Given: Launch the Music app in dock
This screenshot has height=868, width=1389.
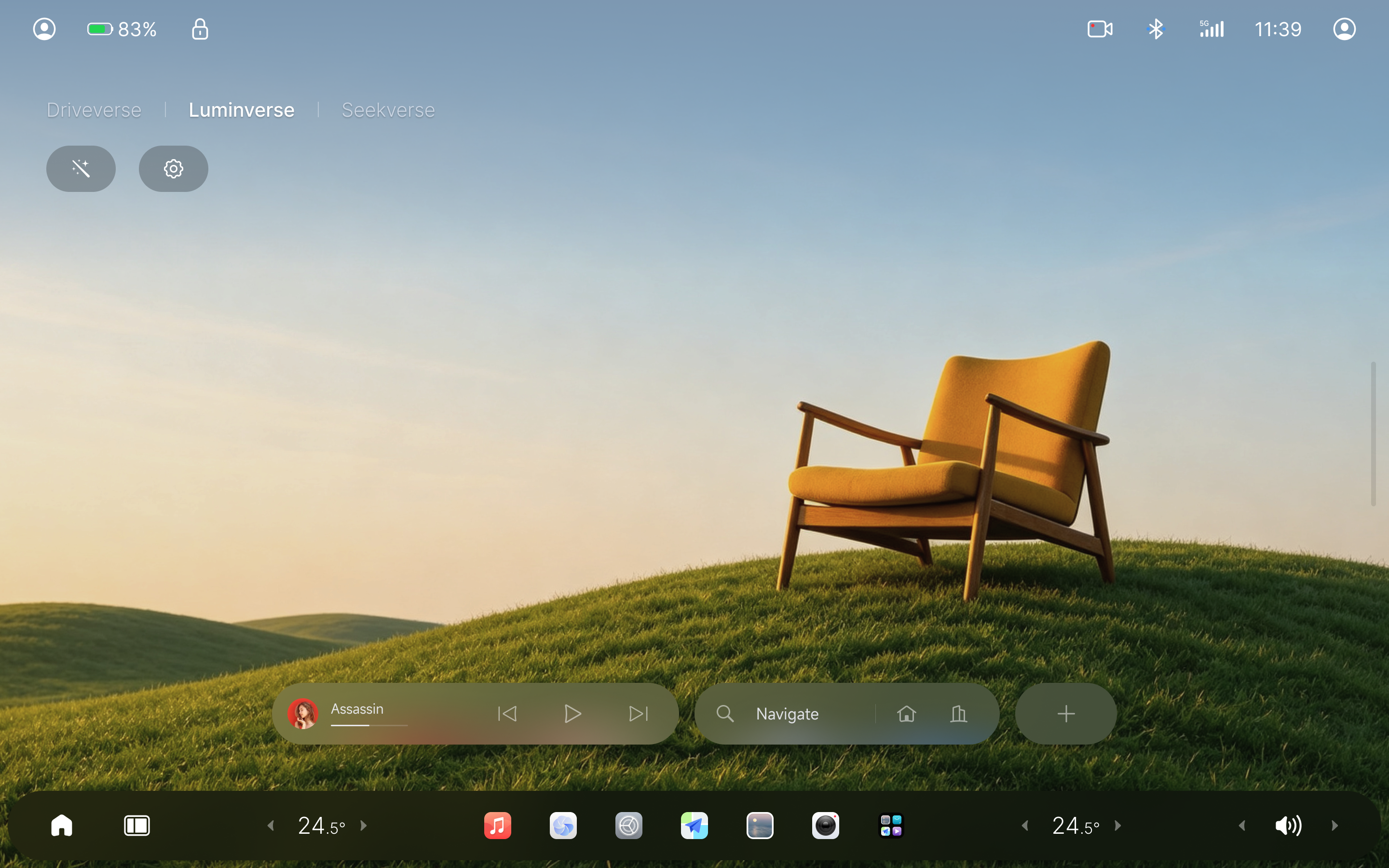Looking at the screenshot, I should click(x=497, y=826).
